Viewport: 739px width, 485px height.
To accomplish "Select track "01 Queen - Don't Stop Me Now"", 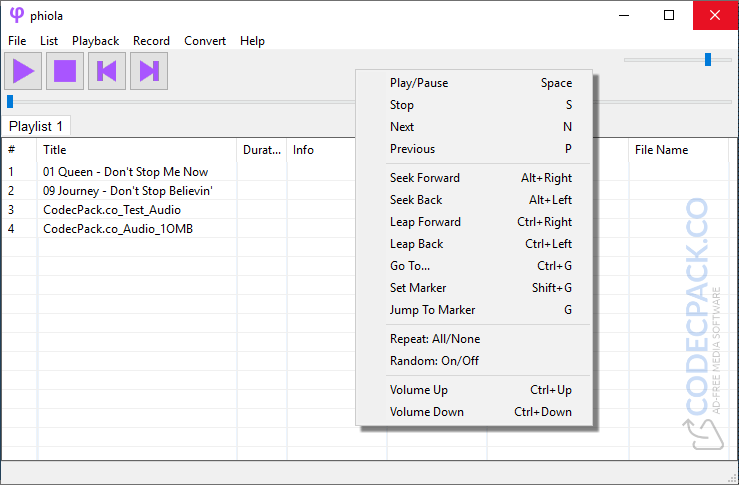I will click(x=125, y=172).
